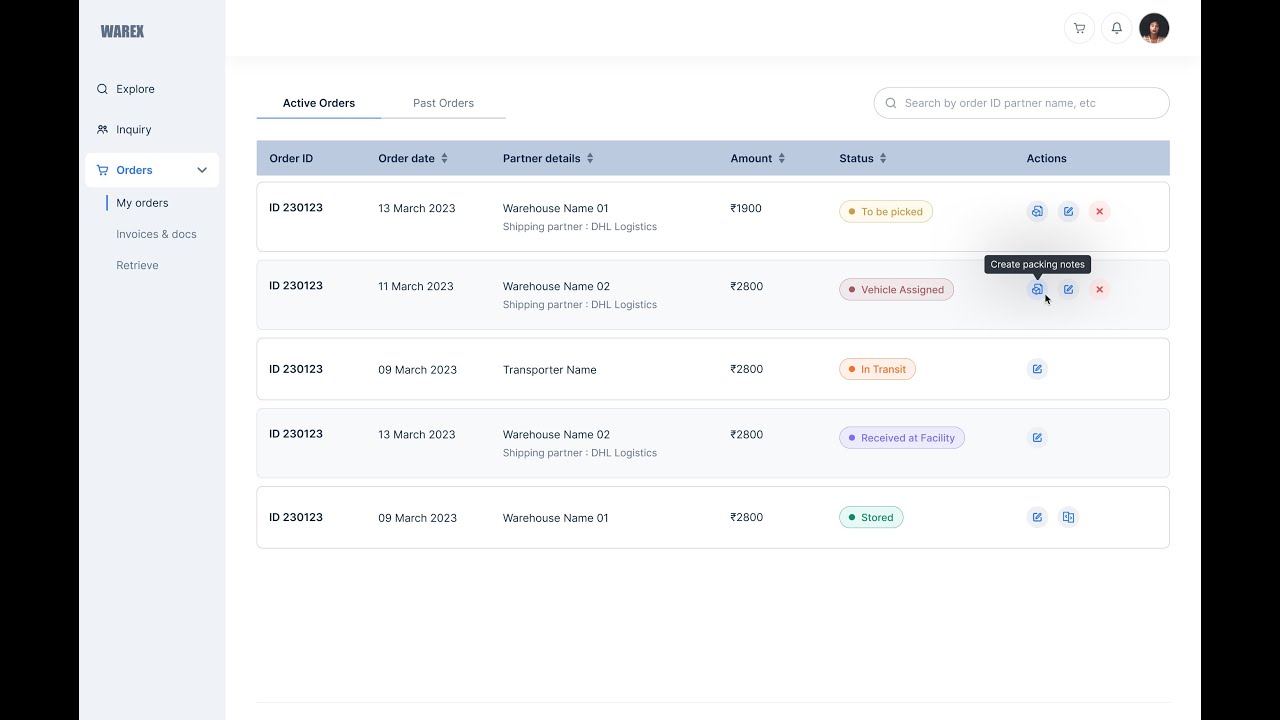Screen dimensions: 1280x720
Task: Open user profile avatar
Action: 1154,28
